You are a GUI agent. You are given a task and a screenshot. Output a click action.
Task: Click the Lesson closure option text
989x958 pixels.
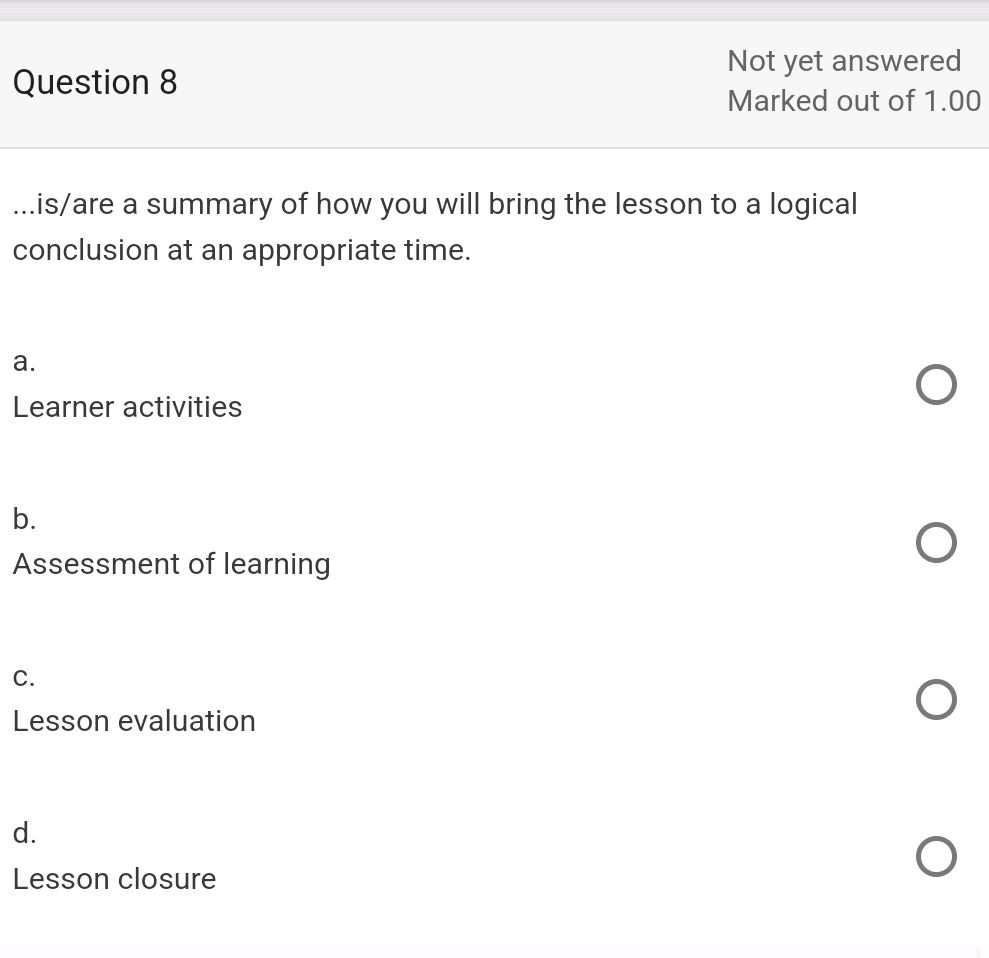(x=114, y=879)
